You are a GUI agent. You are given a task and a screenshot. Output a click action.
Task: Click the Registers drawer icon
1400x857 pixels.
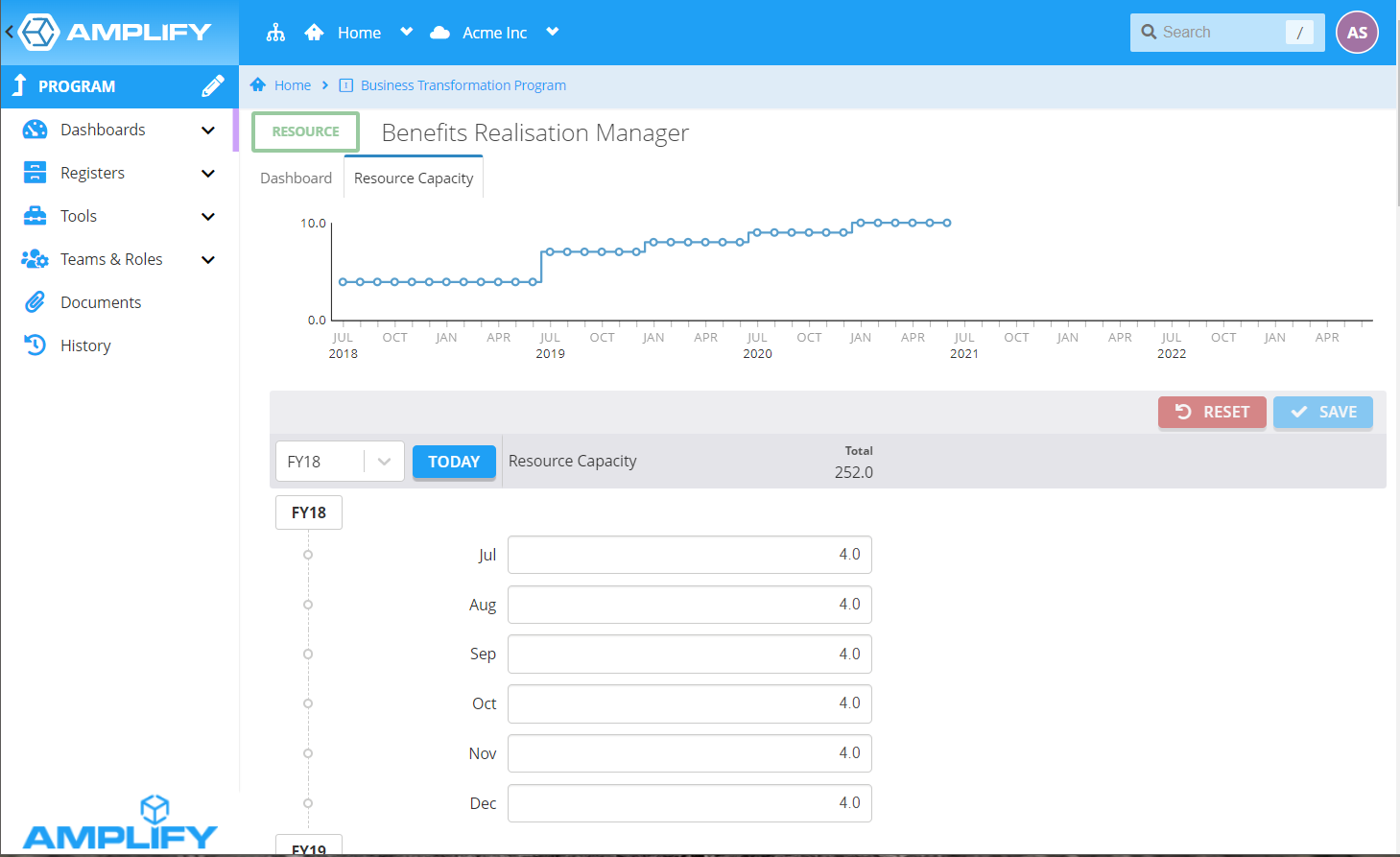pyautogui.click(x=35, y=173)
